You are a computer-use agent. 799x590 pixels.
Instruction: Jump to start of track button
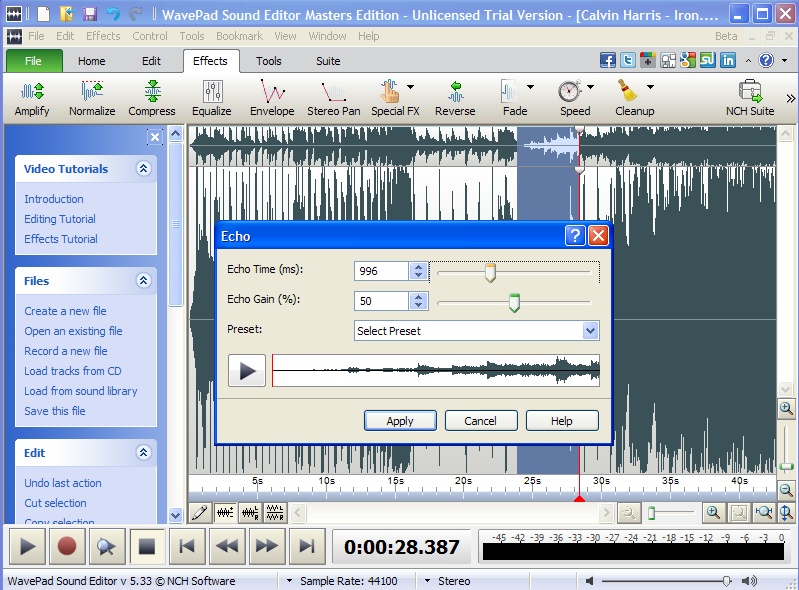click(187, 546)
